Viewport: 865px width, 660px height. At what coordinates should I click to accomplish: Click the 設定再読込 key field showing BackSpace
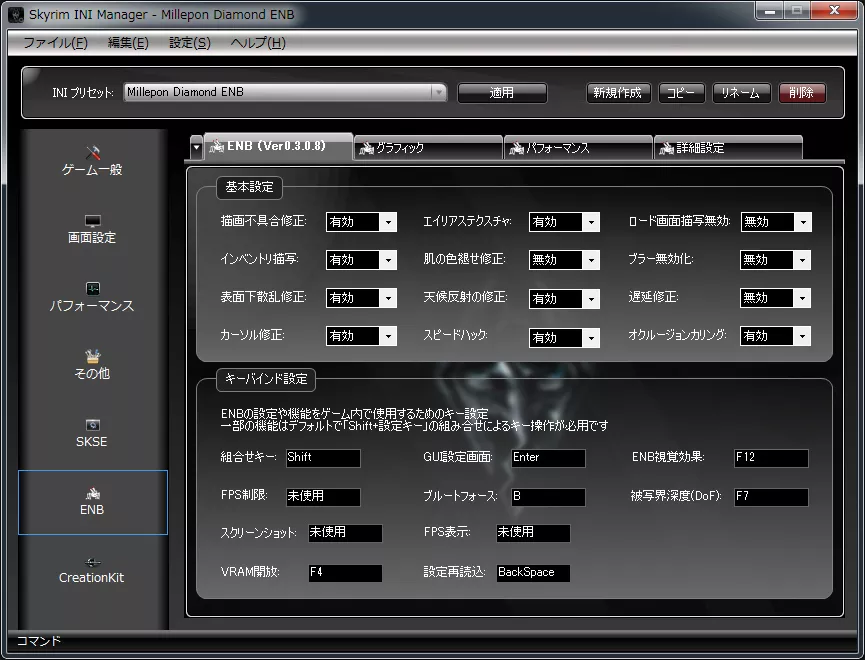click(x=533, y=573)
